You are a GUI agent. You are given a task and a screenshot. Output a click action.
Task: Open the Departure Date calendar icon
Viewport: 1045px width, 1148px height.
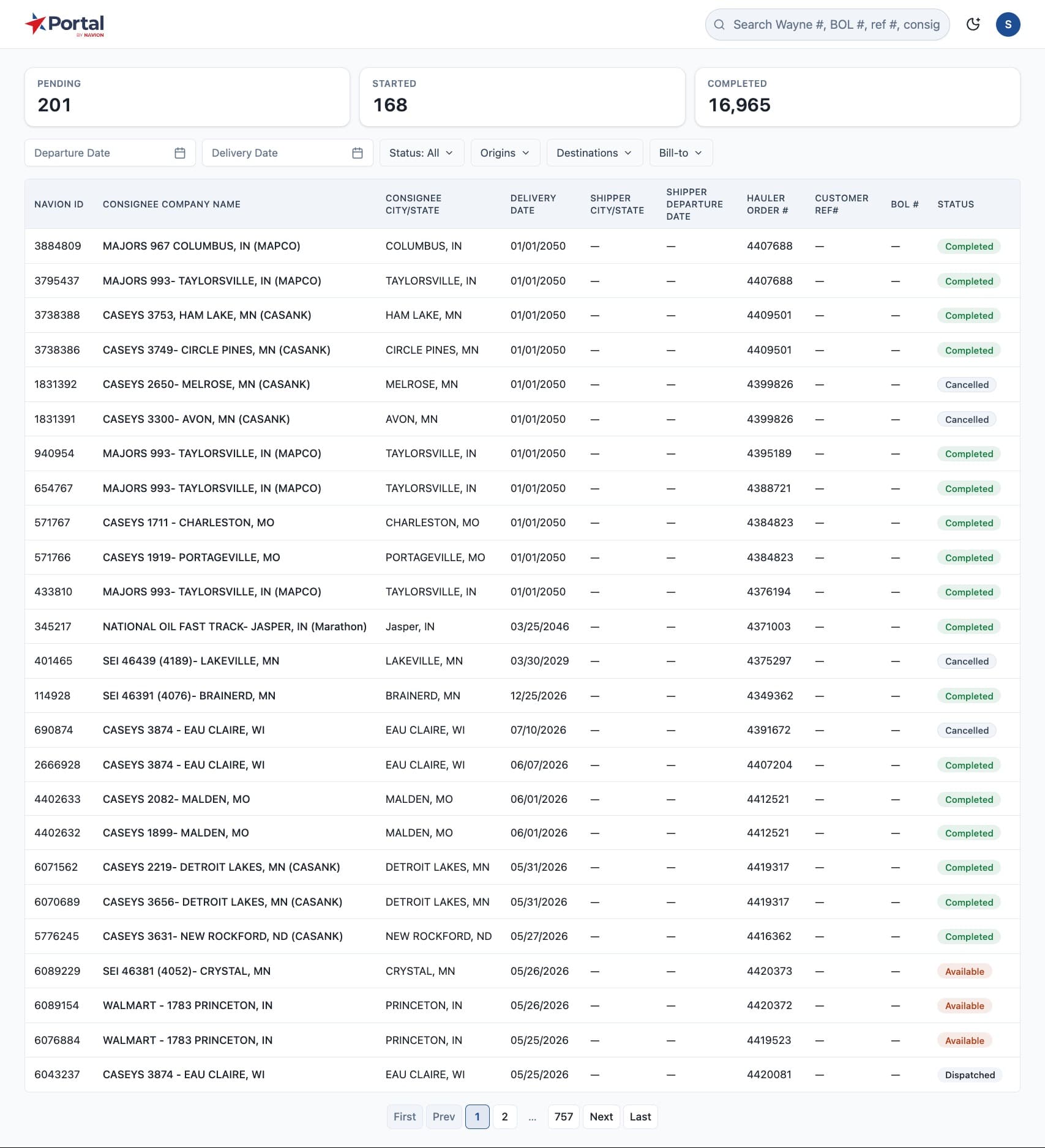point(180,153)
